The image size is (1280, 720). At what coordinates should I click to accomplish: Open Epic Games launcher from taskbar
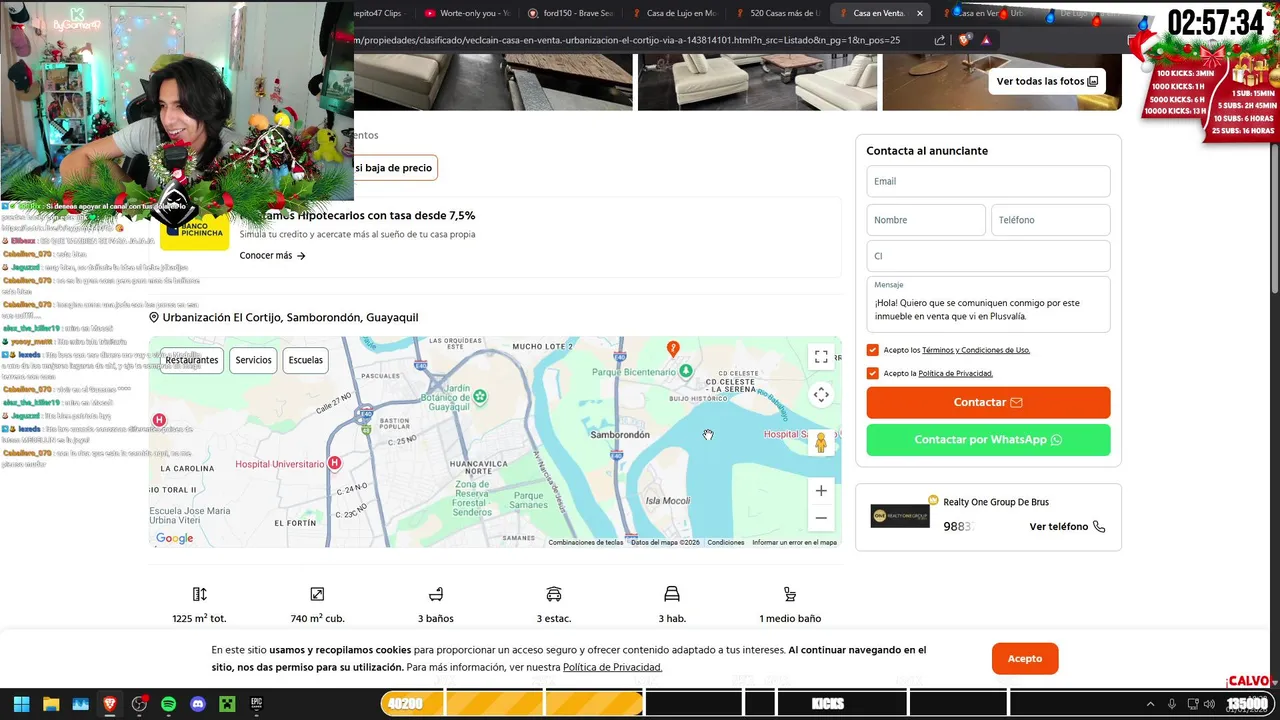[256, 704]
